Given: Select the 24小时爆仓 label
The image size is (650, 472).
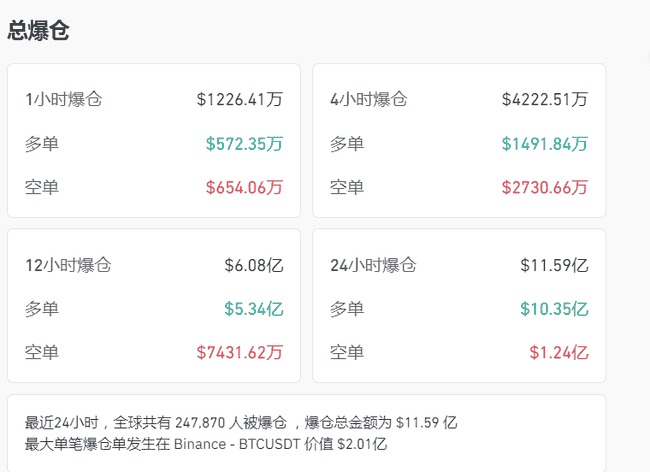Looking at the screenshot, I should [373, 265].
